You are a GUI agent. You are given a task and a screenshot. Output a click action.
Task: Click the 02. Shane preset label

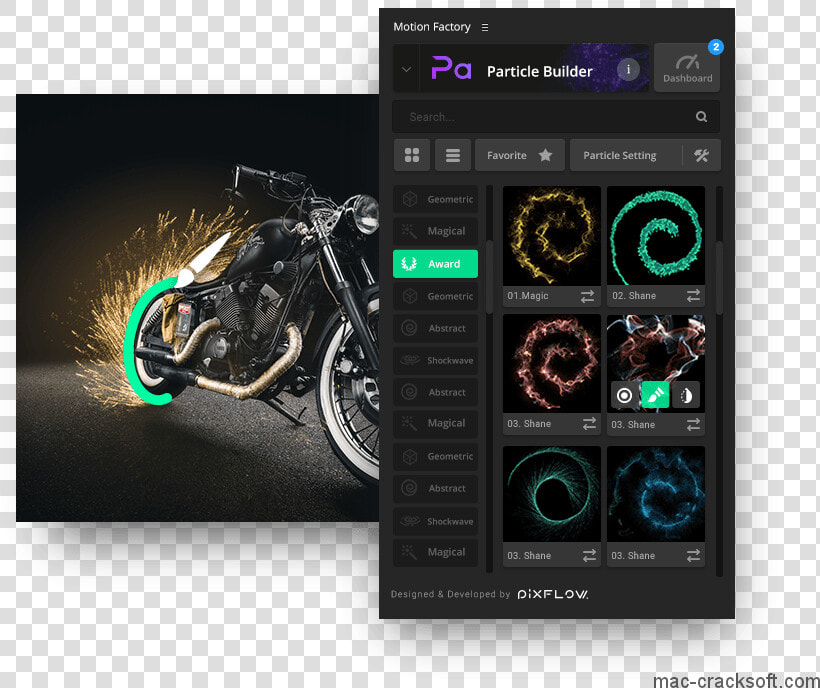[x=634, y=296]
